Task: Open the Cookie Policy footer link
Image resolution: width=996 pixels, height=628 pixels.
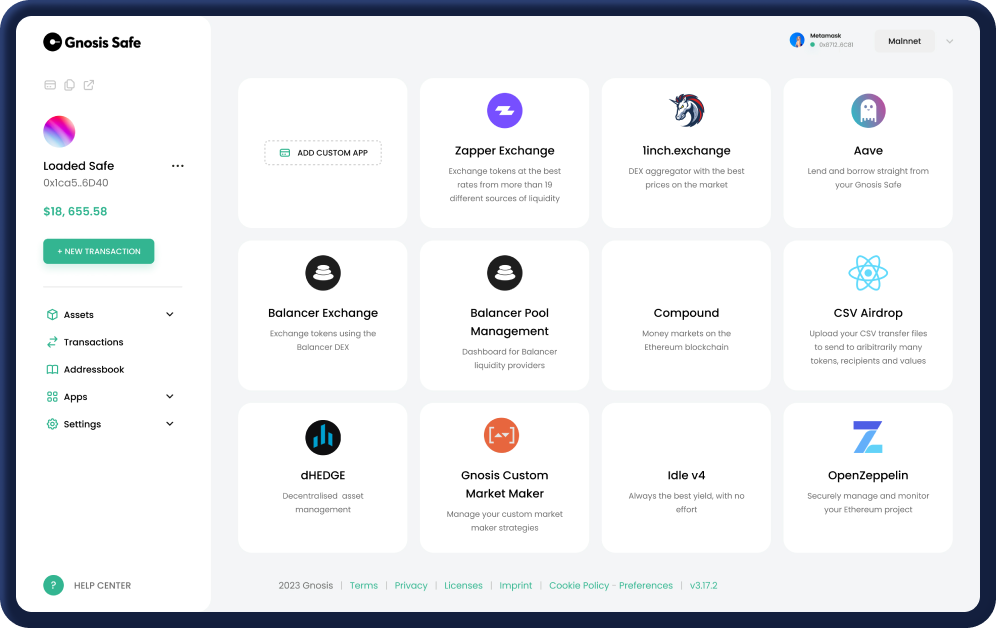Action: point(579,585)
